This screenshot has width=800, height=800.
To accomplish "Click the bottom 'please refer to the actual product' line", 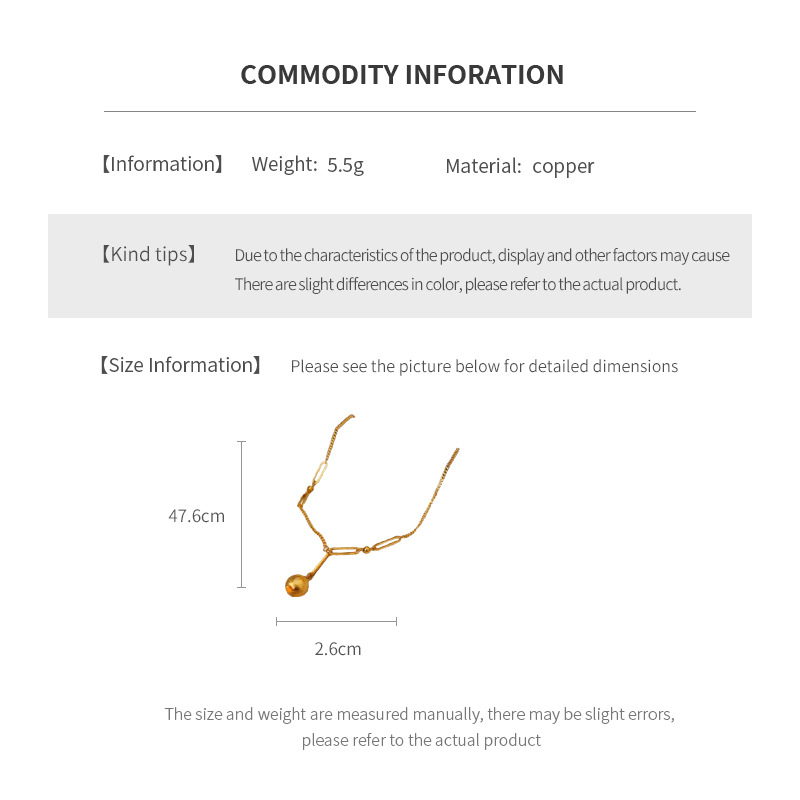I will click(421, 741).
